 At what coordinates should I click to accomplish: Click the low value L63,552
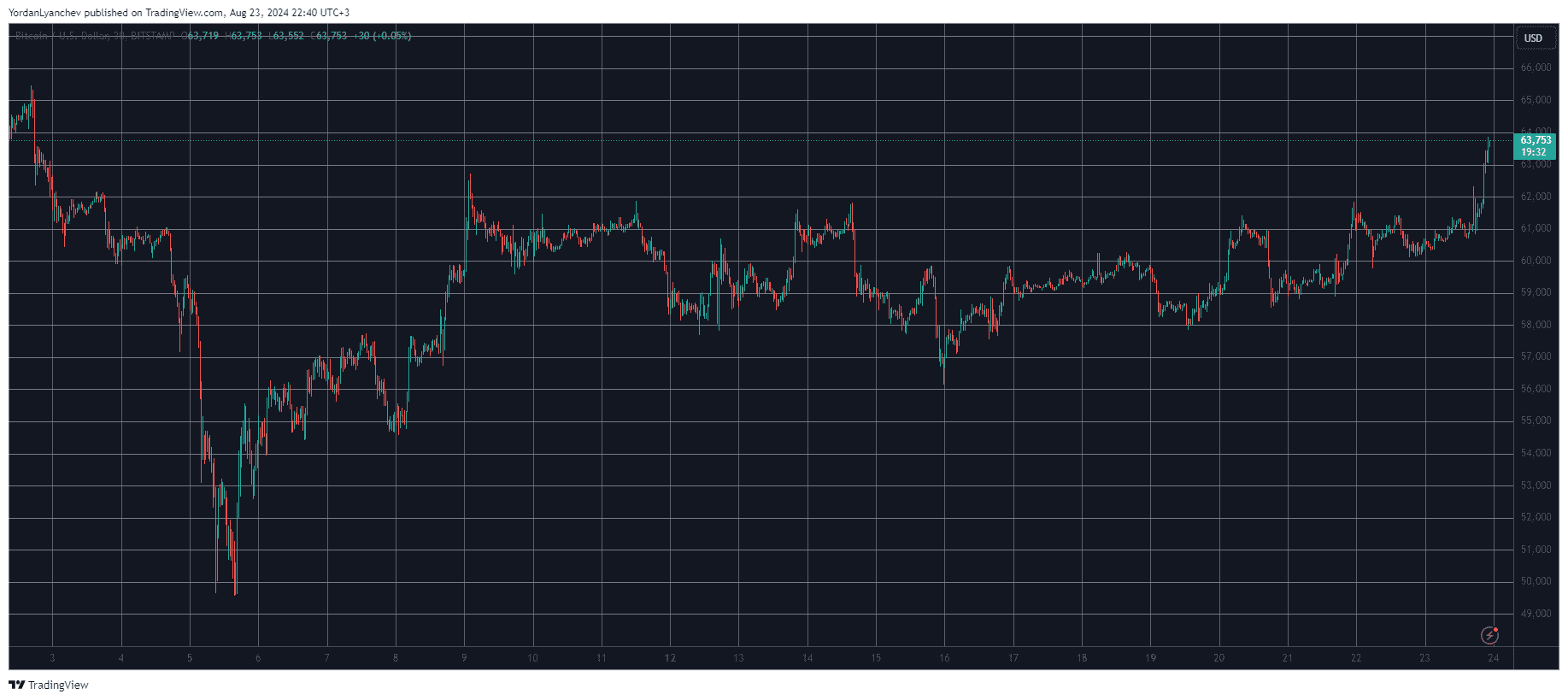pyautogui.click(x=285, y=36)
